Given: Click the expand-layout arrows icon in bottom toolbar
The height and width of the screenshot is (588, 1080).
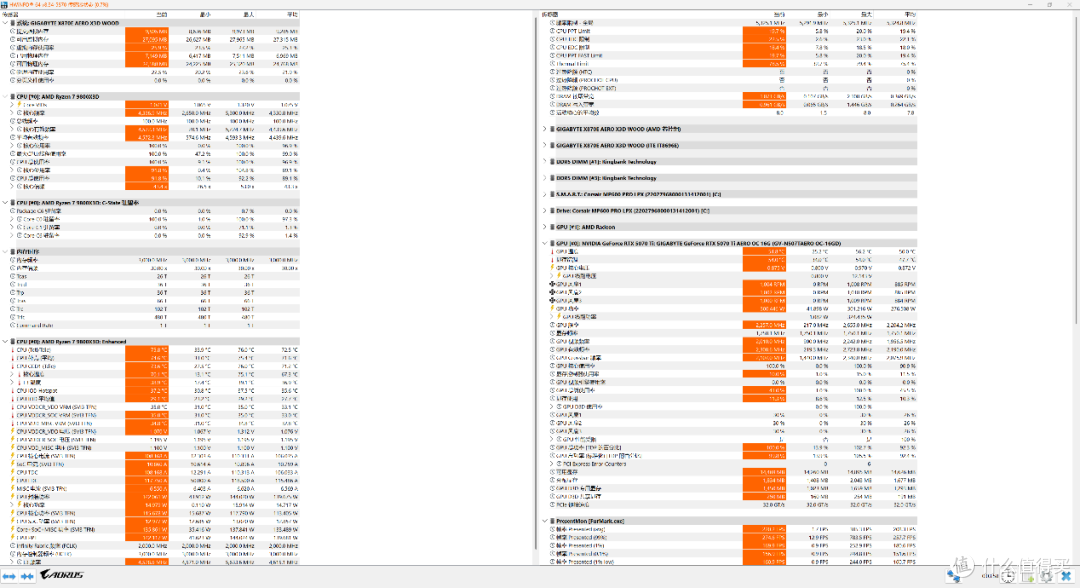Looking at the screenshot, I should (9, 576).
